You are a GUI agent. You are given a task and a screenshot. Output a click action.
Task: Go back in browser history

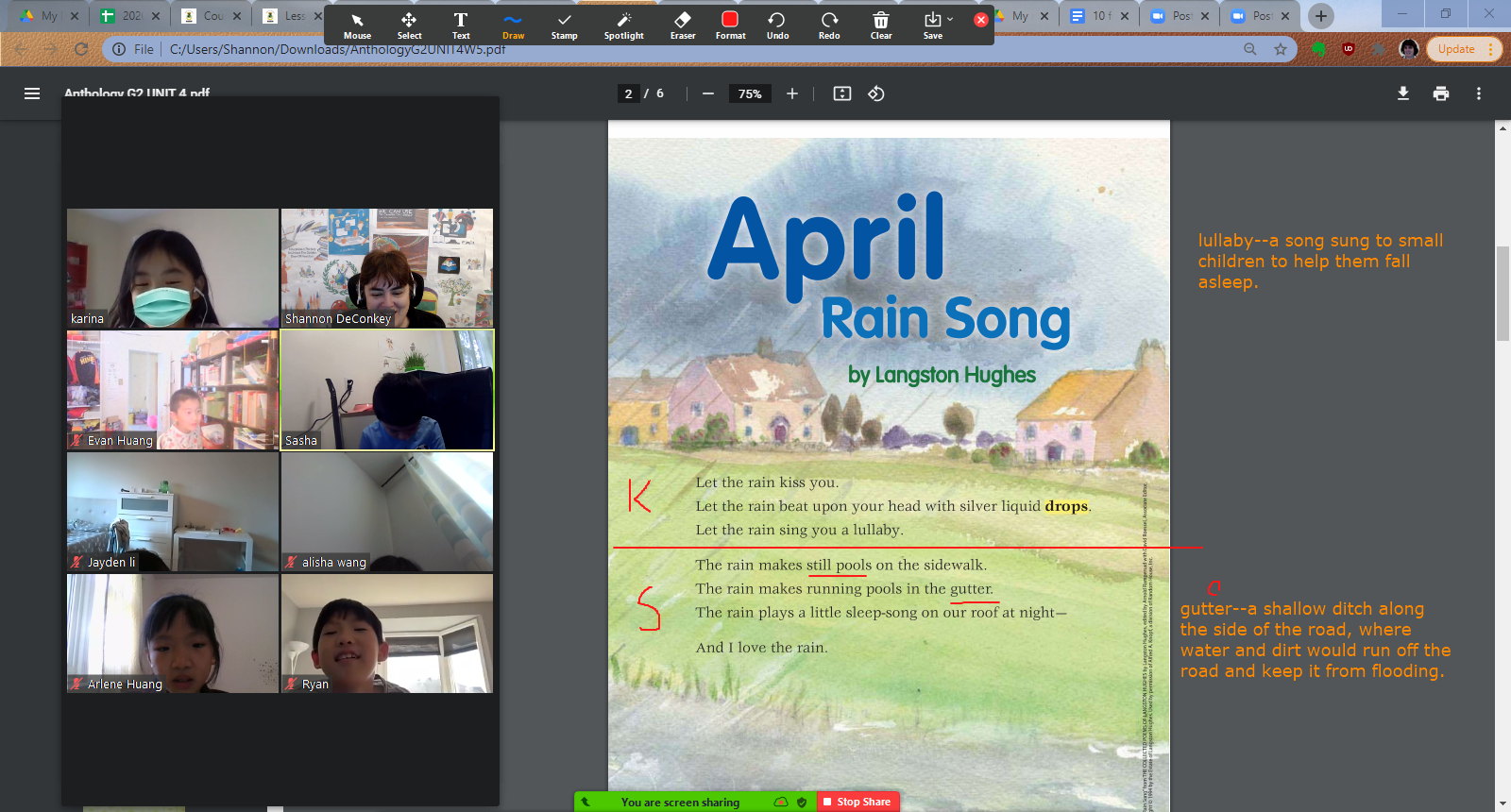(21, 49)
